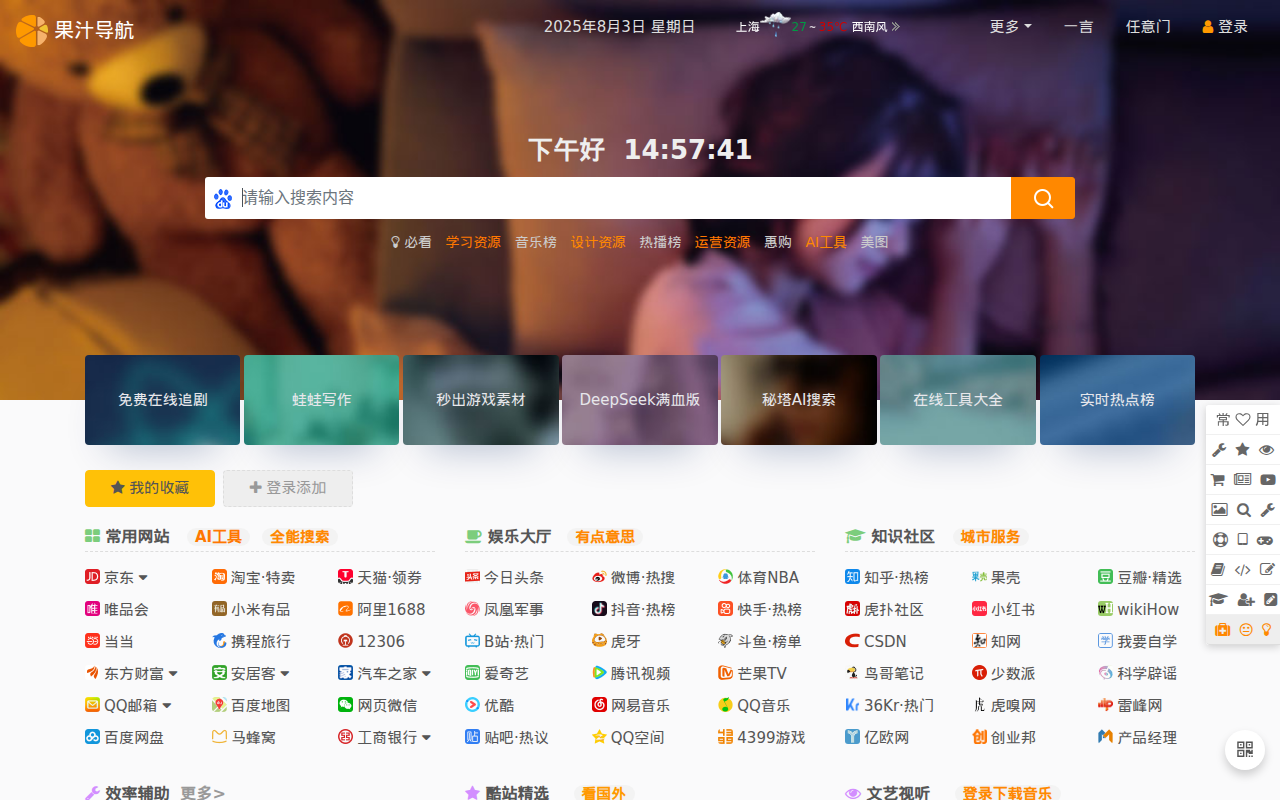Screen dimensions: 1280x800
Task: Click the eye icon in the side panel
Action: point(1267,450)
